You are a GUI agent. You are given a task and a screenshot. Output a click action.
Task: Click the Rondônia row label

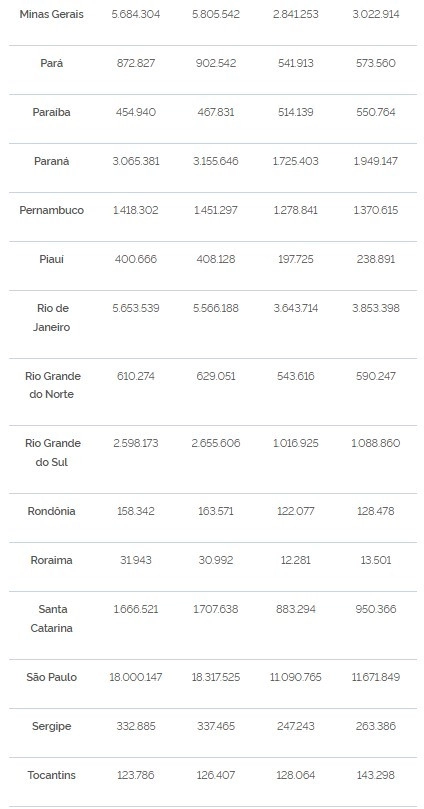tap(52, 511)
